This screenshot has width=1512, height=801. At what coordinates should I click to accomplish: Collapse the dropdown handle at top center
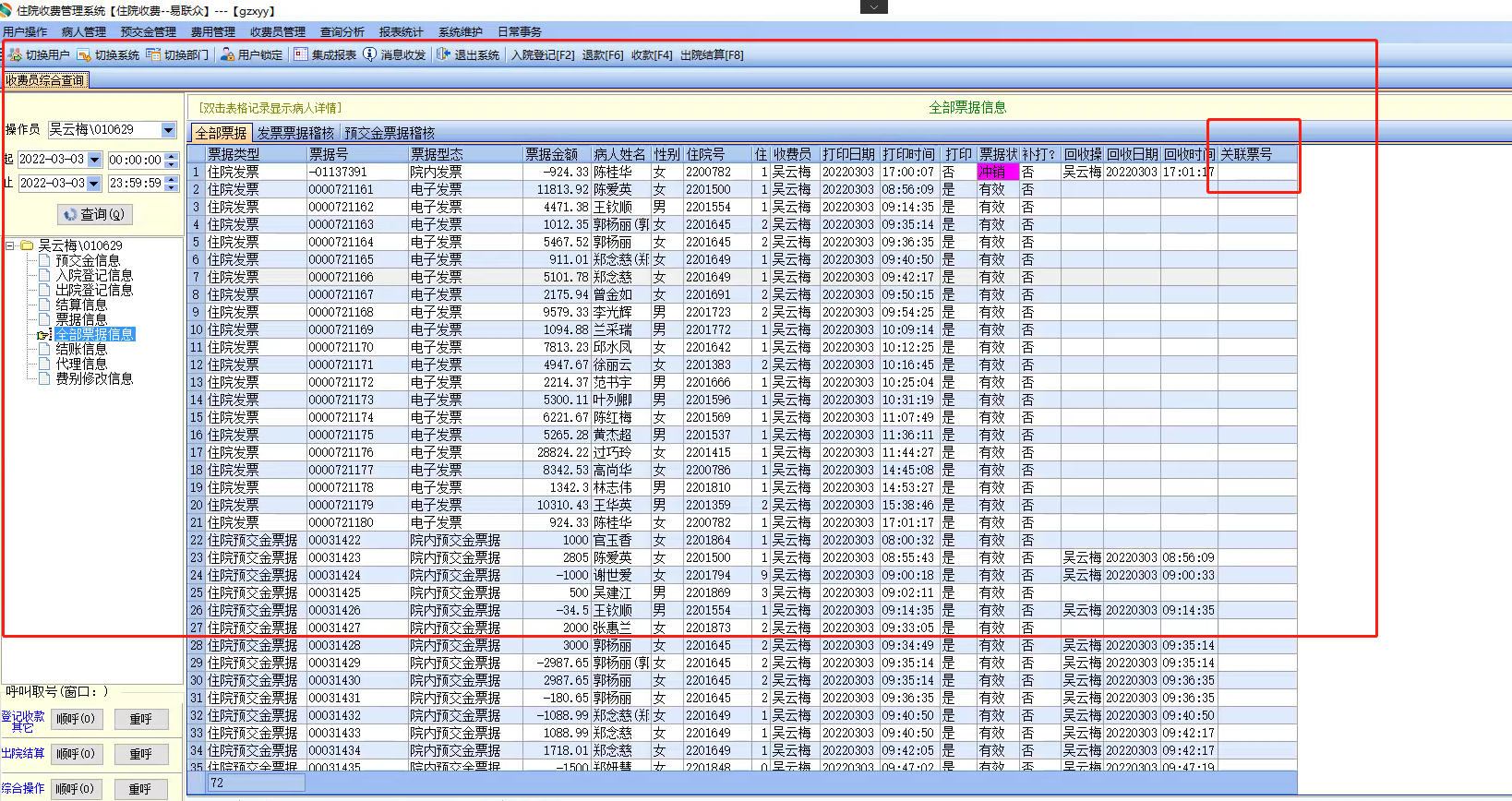click(873, 6)
